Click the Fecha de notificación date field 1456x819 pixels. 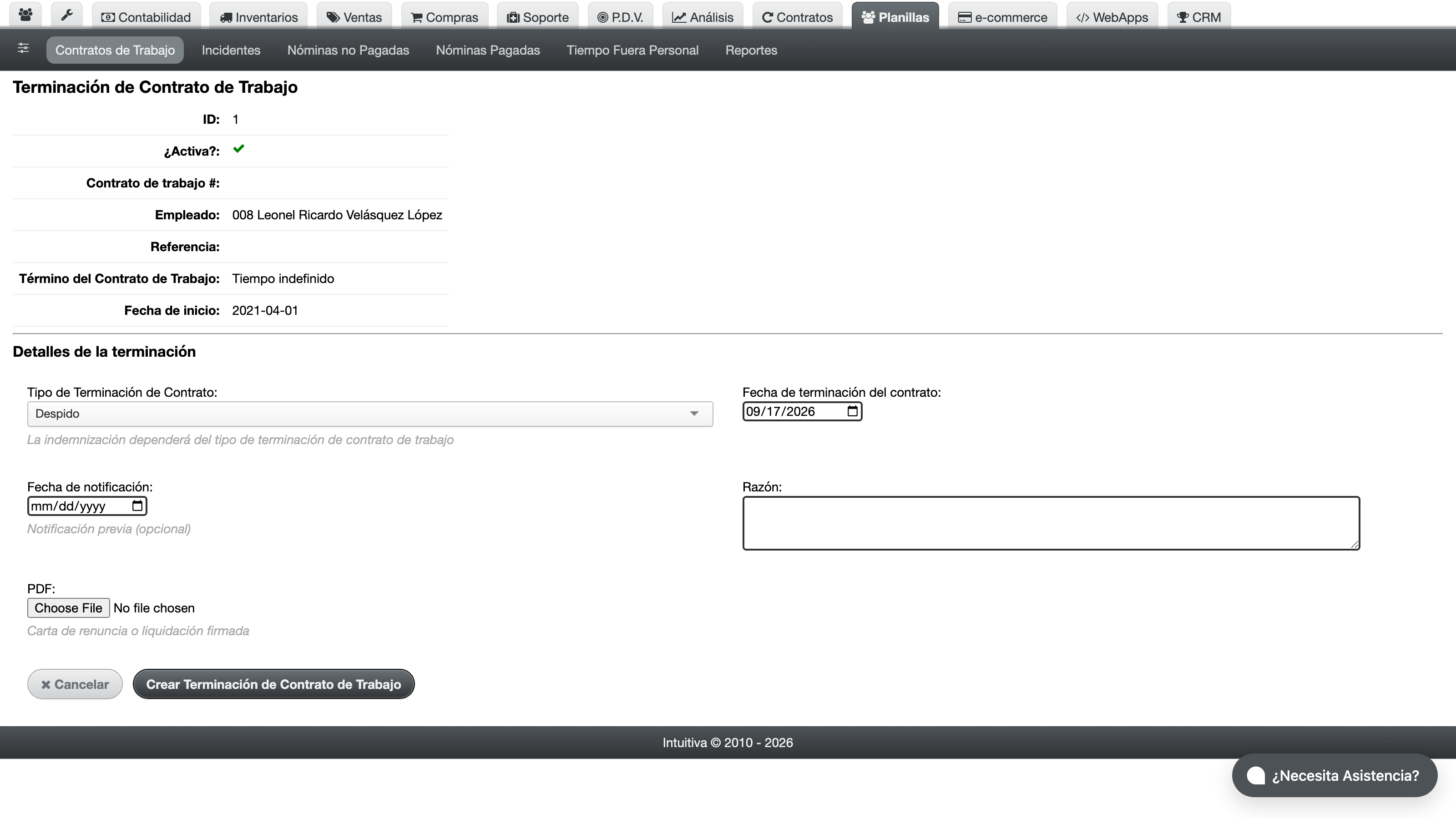tap(87, 506)
